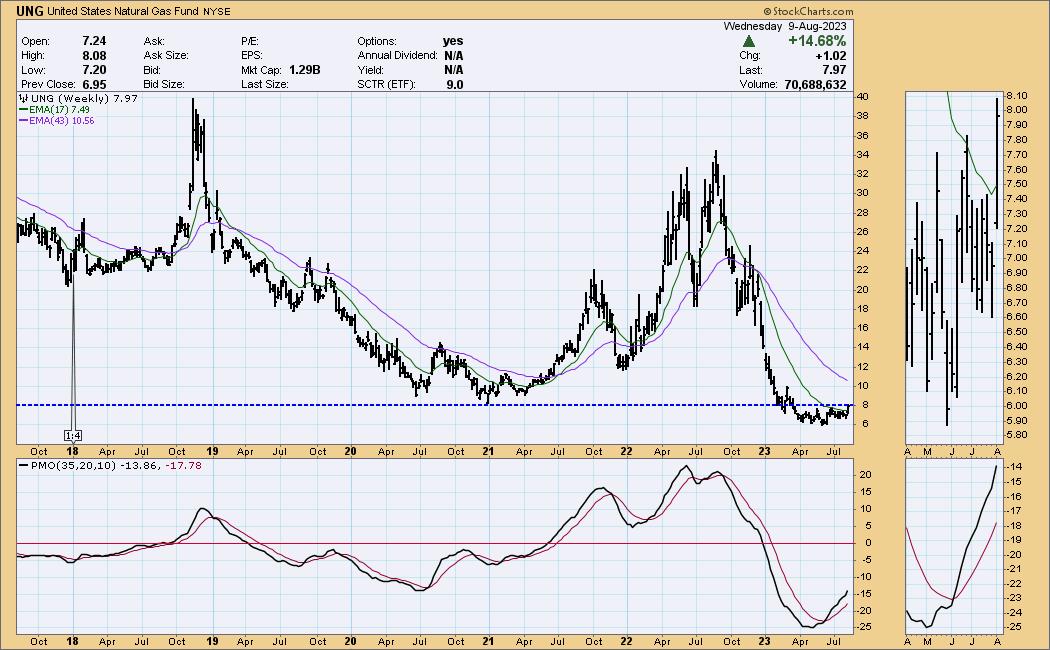Click the 'Bid:' label
Screen dimensions: 1050x650
[x=152, y=70]
